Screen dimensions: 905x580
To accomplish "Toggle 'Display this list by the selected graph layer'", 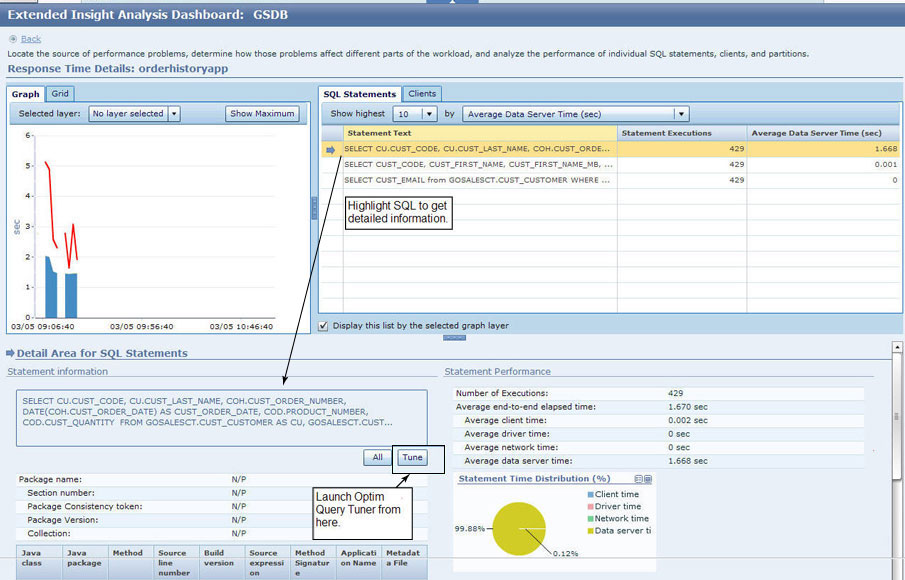I will click(x=323, y=325).
